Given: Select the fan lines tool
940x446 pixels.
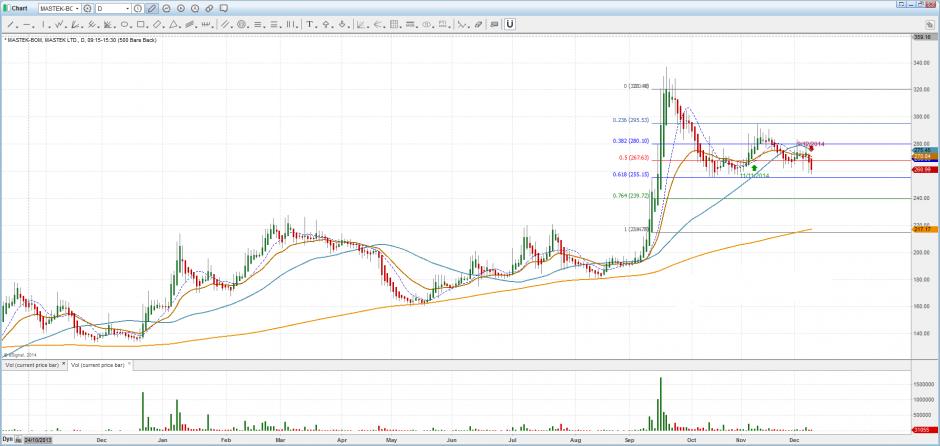Looking at the screenshot, I should pyautogui.click(x=107, y=25).
